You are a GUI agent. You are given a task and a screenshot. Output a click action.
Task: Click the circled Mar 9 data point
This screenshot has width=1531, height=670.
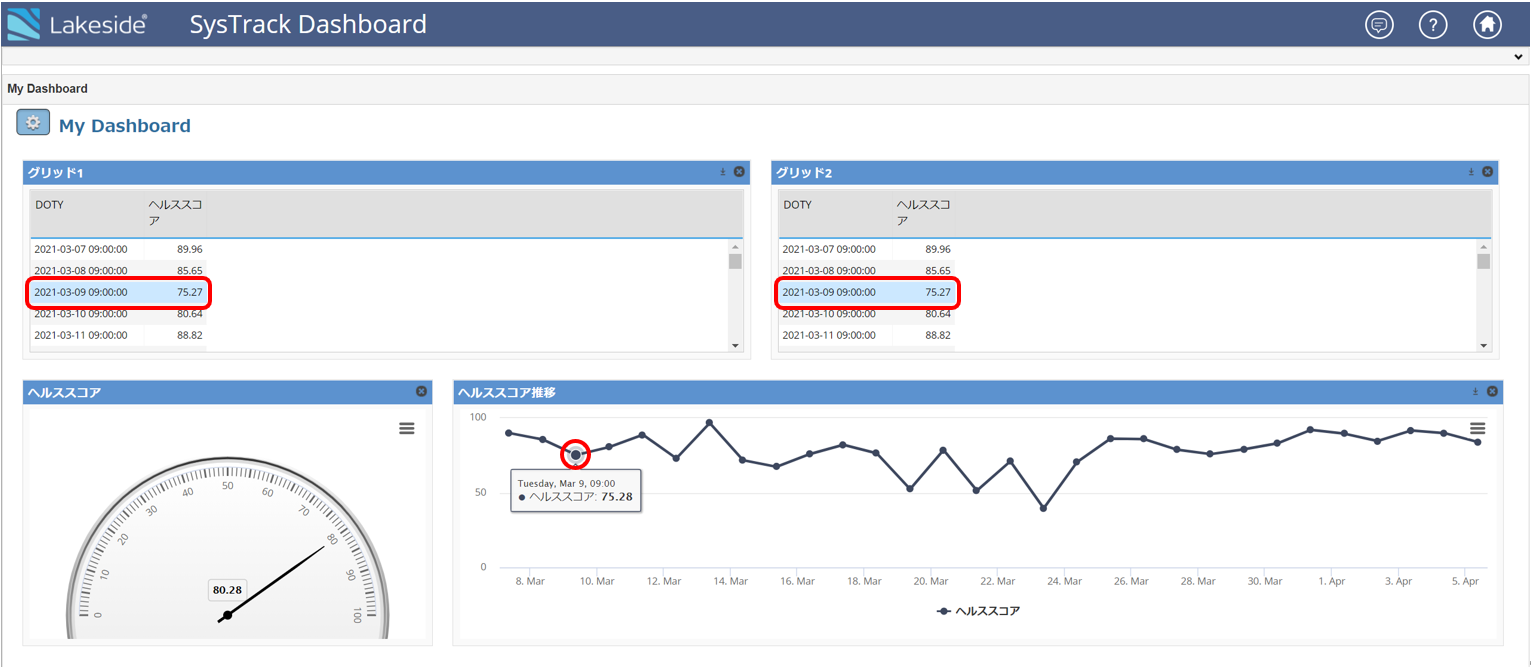tap(575, 454)
